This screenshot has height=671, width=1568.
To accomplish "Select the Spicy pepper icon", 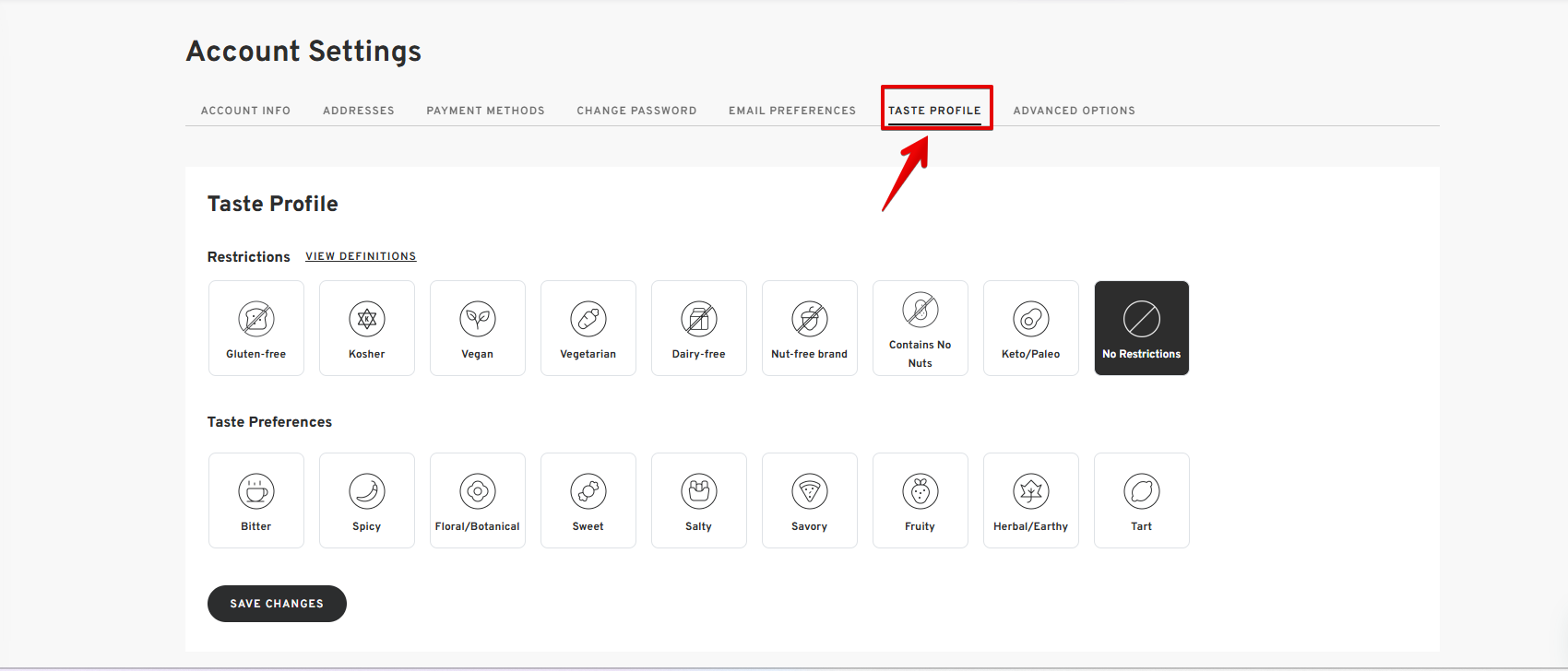I will pos(367,491).
